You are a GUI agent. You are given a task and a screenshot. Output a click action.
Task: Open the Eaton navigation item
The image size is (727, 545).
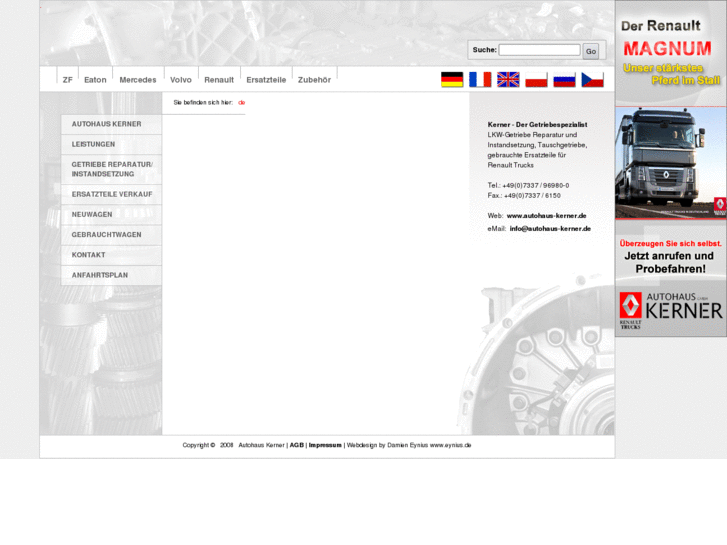pyautogui.click(x=95, y=80)
